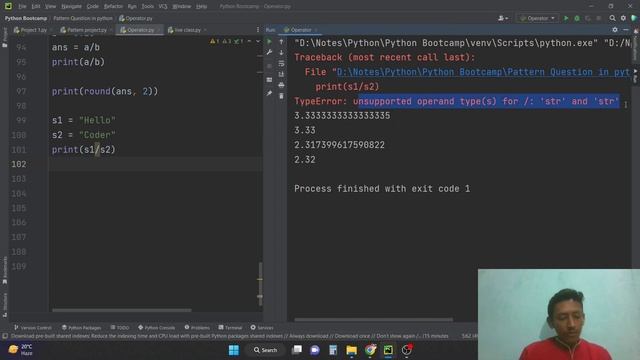Run Operator with the green toolbar play button
The width and height of the screenshot is (640, 360).
pyautogui.click(x=566, y=18)
